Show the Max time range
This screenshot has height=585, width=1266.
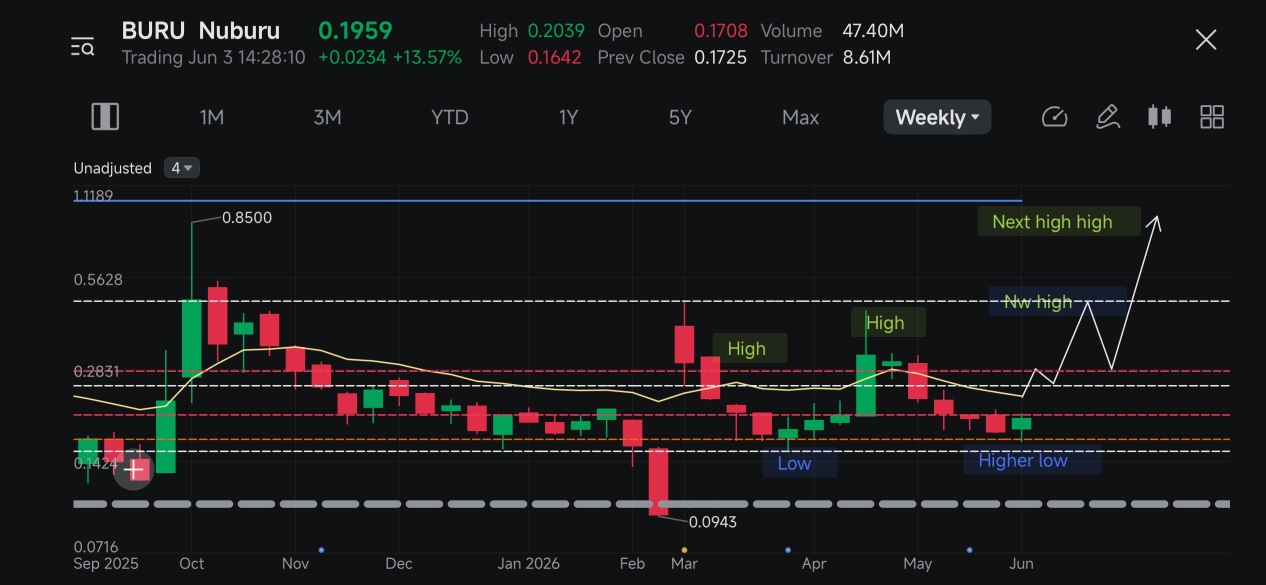[800, 117]
